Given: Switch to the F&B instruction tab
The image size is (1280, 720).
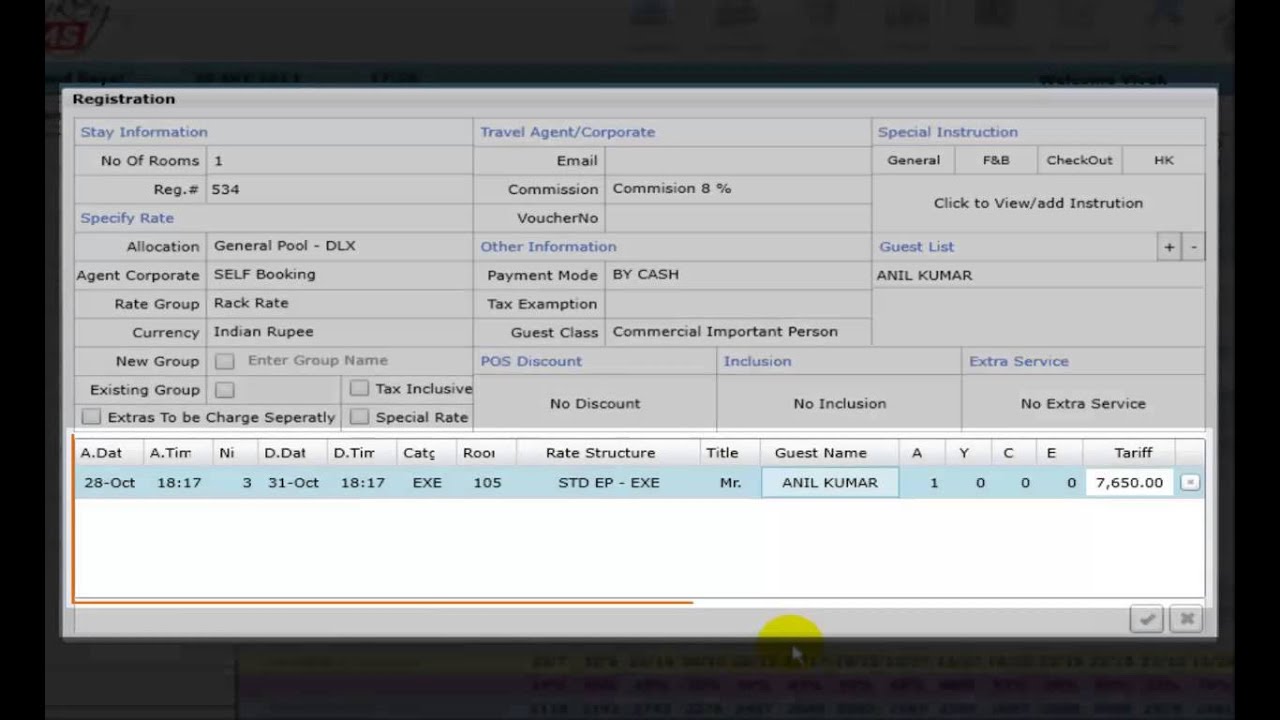Looking at the screenshot, I should point(995,160).
